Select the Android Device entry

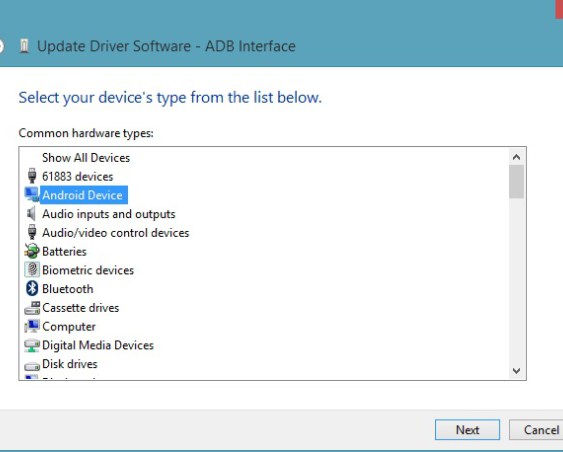(83, 195)
